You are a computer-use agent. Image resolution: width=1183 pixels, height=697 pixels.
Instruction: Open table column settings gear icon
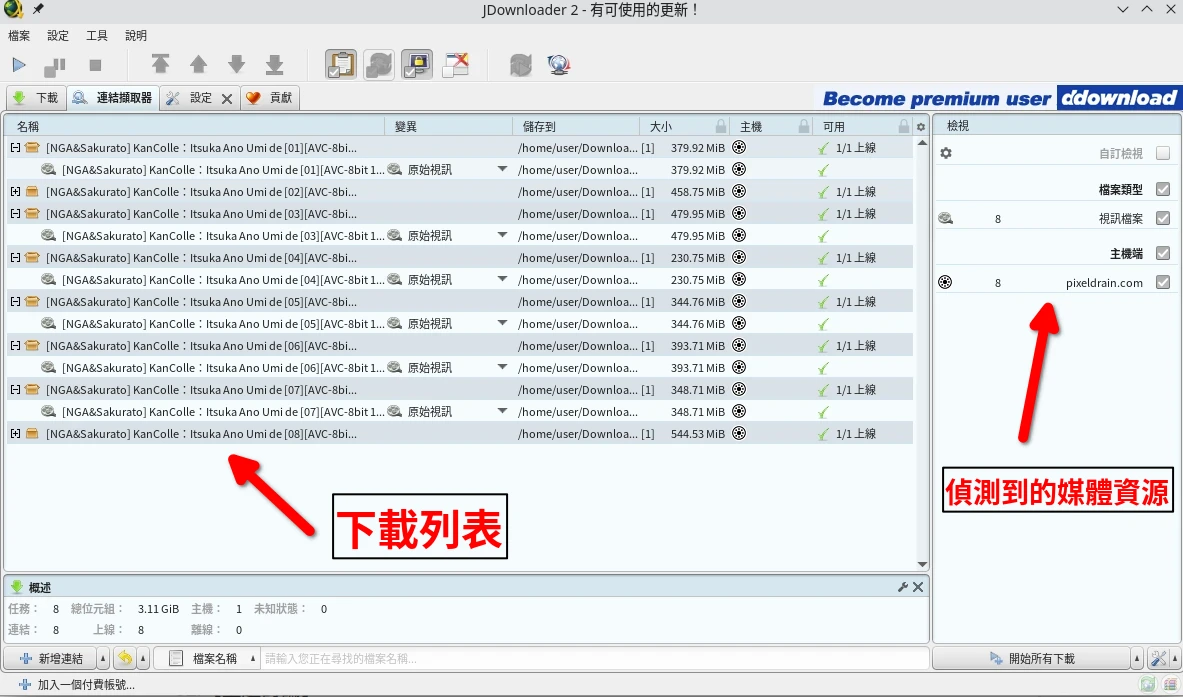pos(921,127)
